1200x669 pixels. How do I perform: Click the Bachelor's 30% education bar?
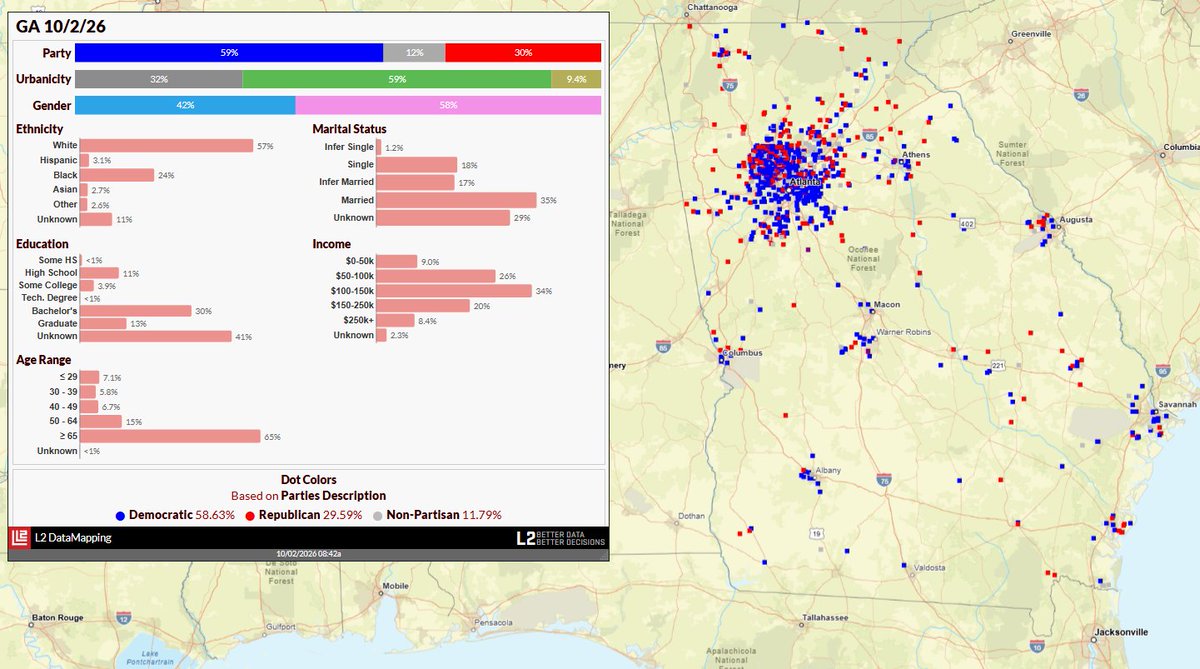(135, 311)
